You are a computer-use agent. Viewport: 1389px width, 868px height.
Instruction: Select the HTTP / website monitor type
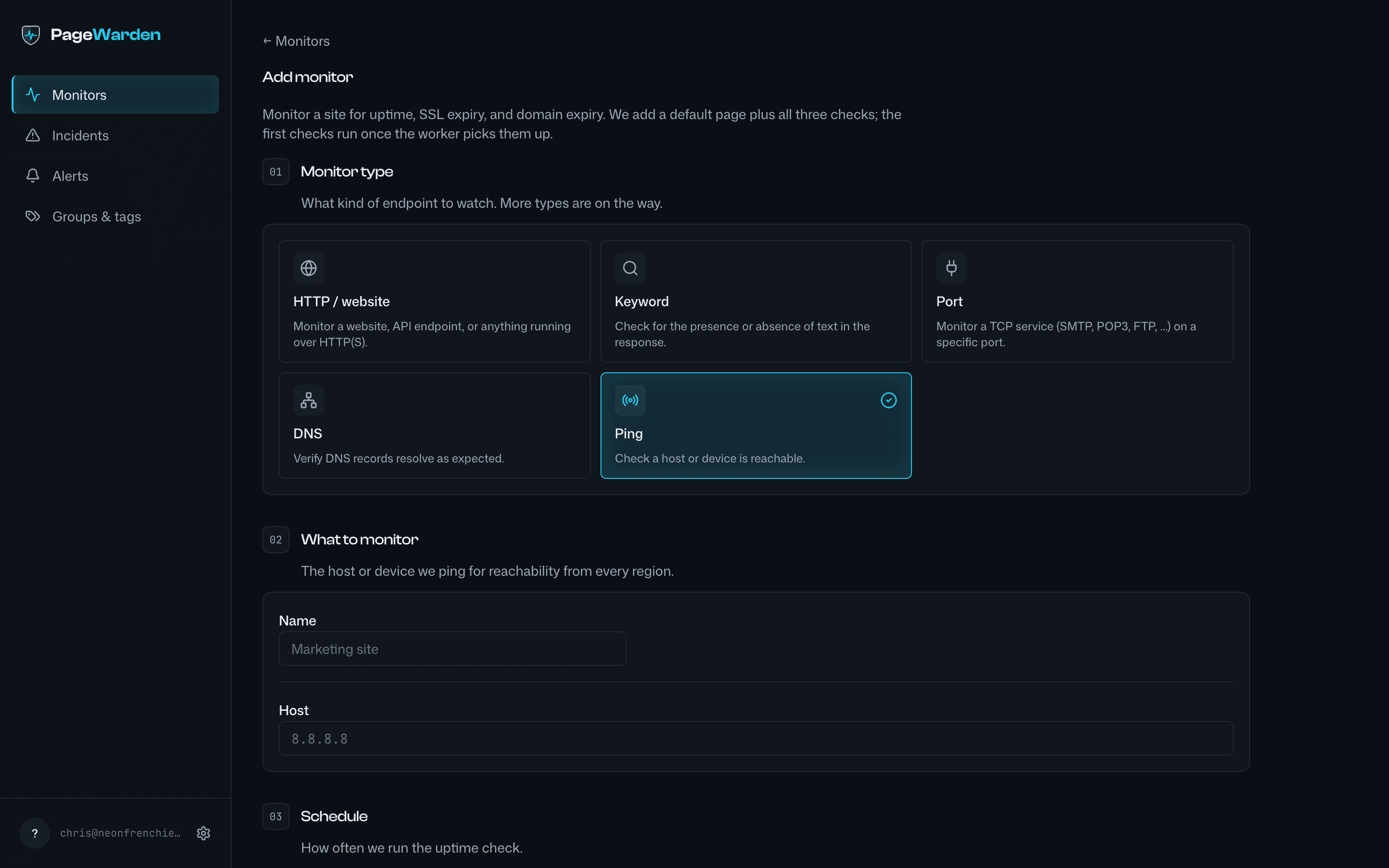tap(435, 301)
